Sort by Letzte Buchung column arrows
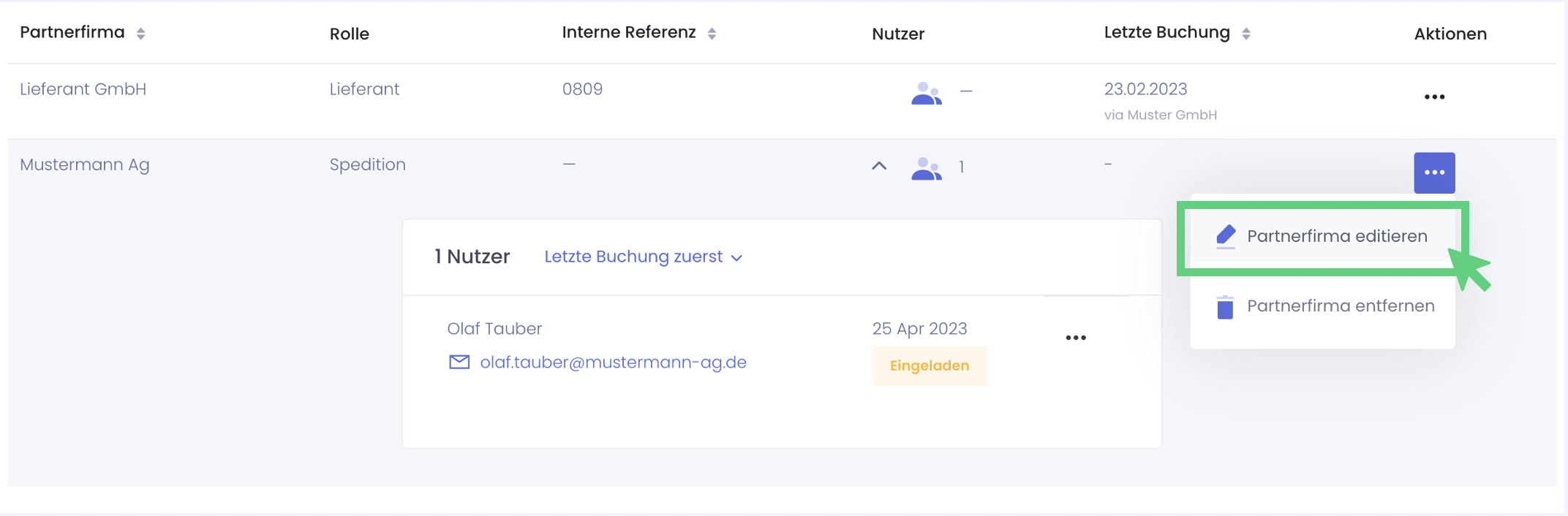 pyautogui.click(x=1246, y=34)
